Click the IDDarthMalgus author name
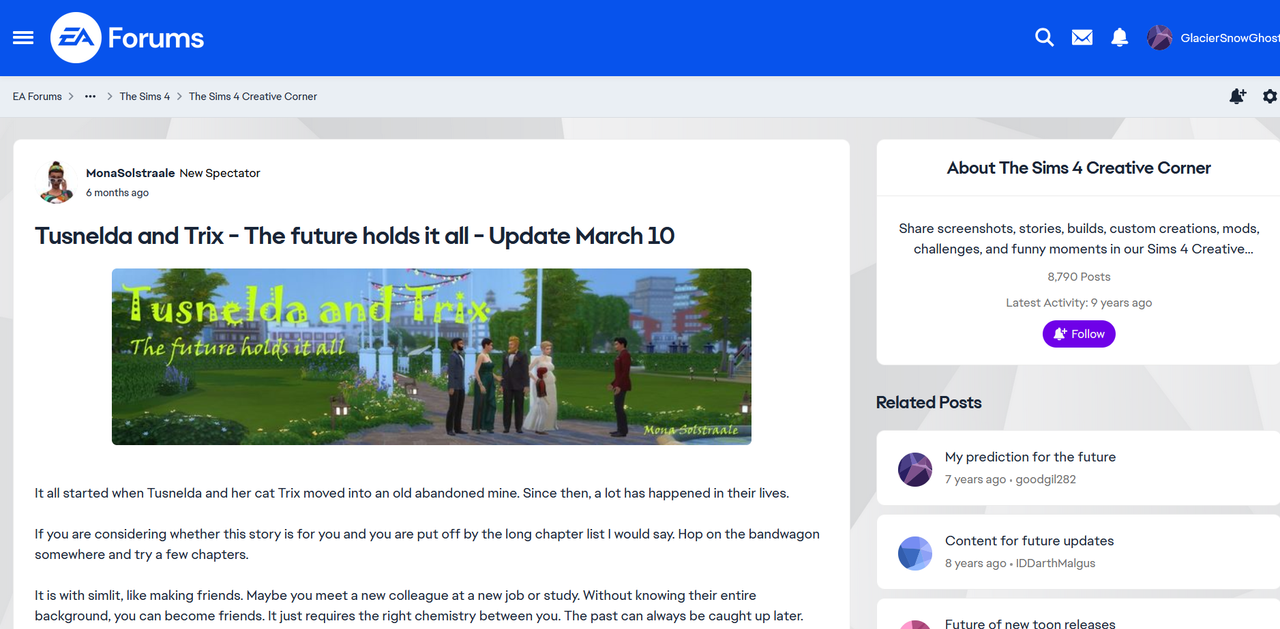Viewport: 1280px width, 629px height. tap(1055, 564)
